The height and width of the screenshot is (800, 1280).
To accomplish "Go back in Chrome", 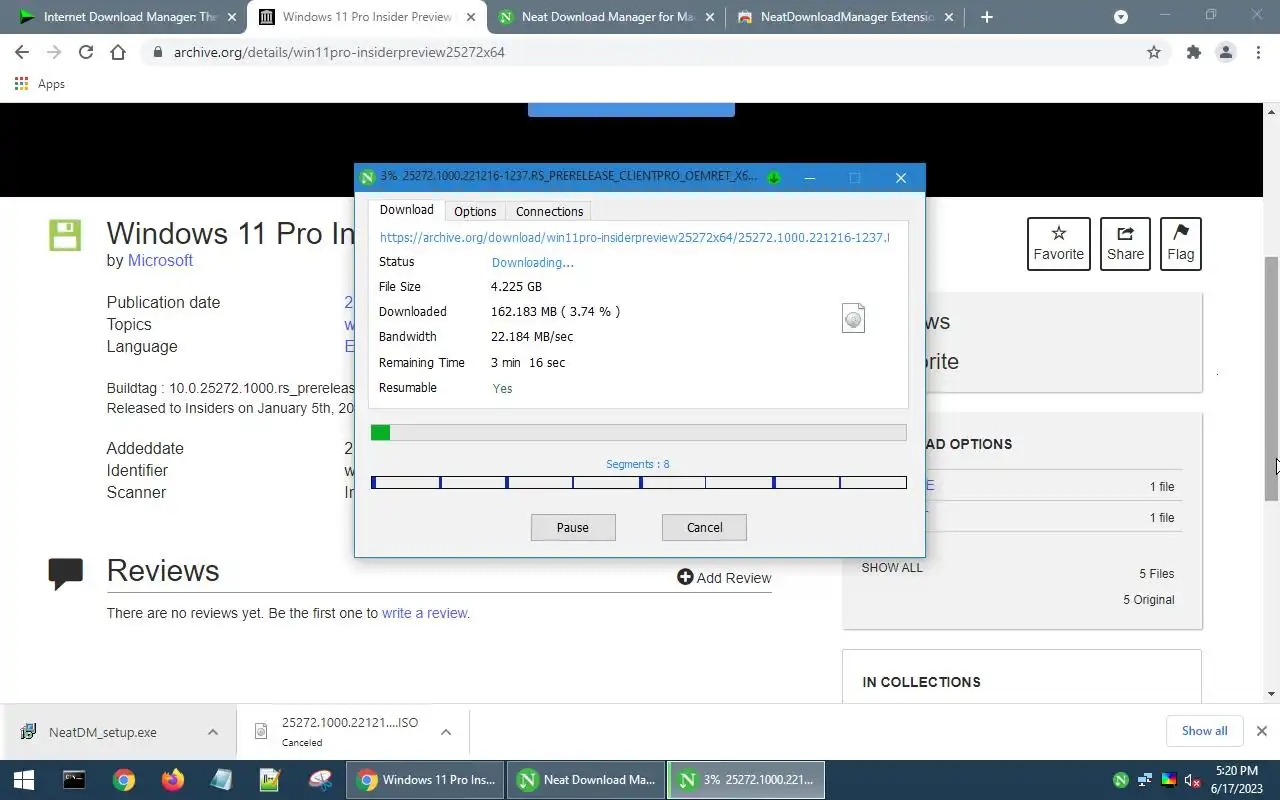I will point(22,52).
